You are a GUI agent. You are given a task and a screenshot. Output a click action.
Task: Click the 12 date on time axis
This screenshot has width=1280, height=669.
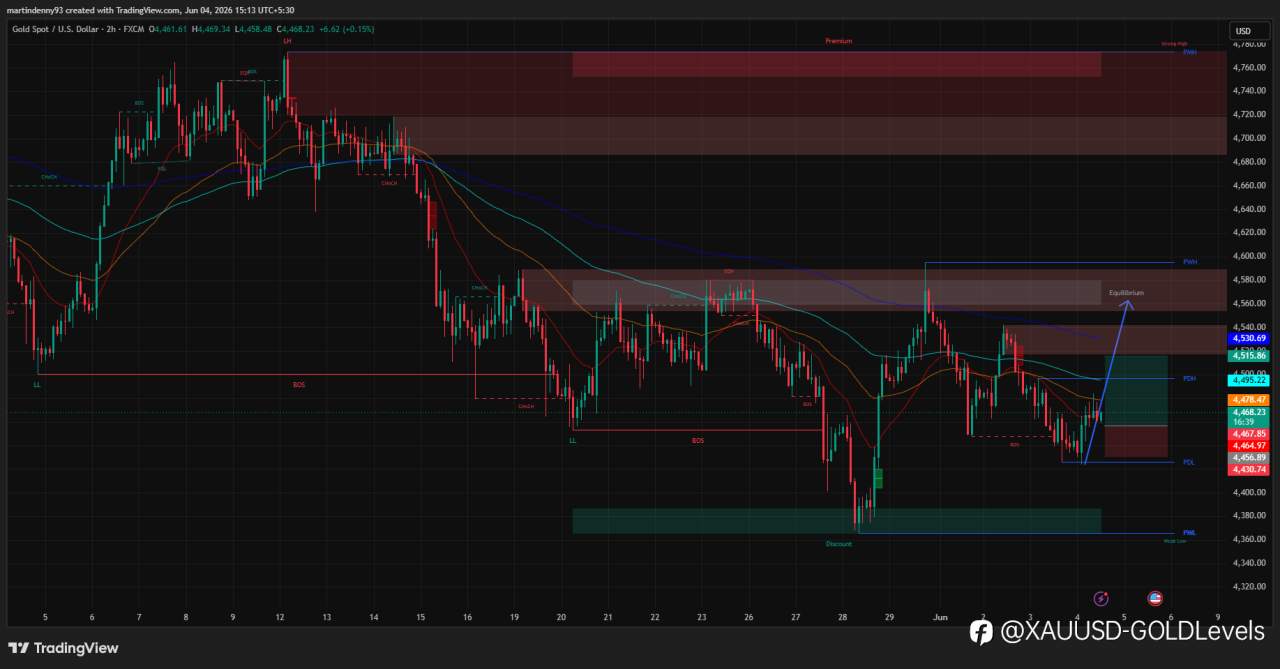tap(279, 618)
